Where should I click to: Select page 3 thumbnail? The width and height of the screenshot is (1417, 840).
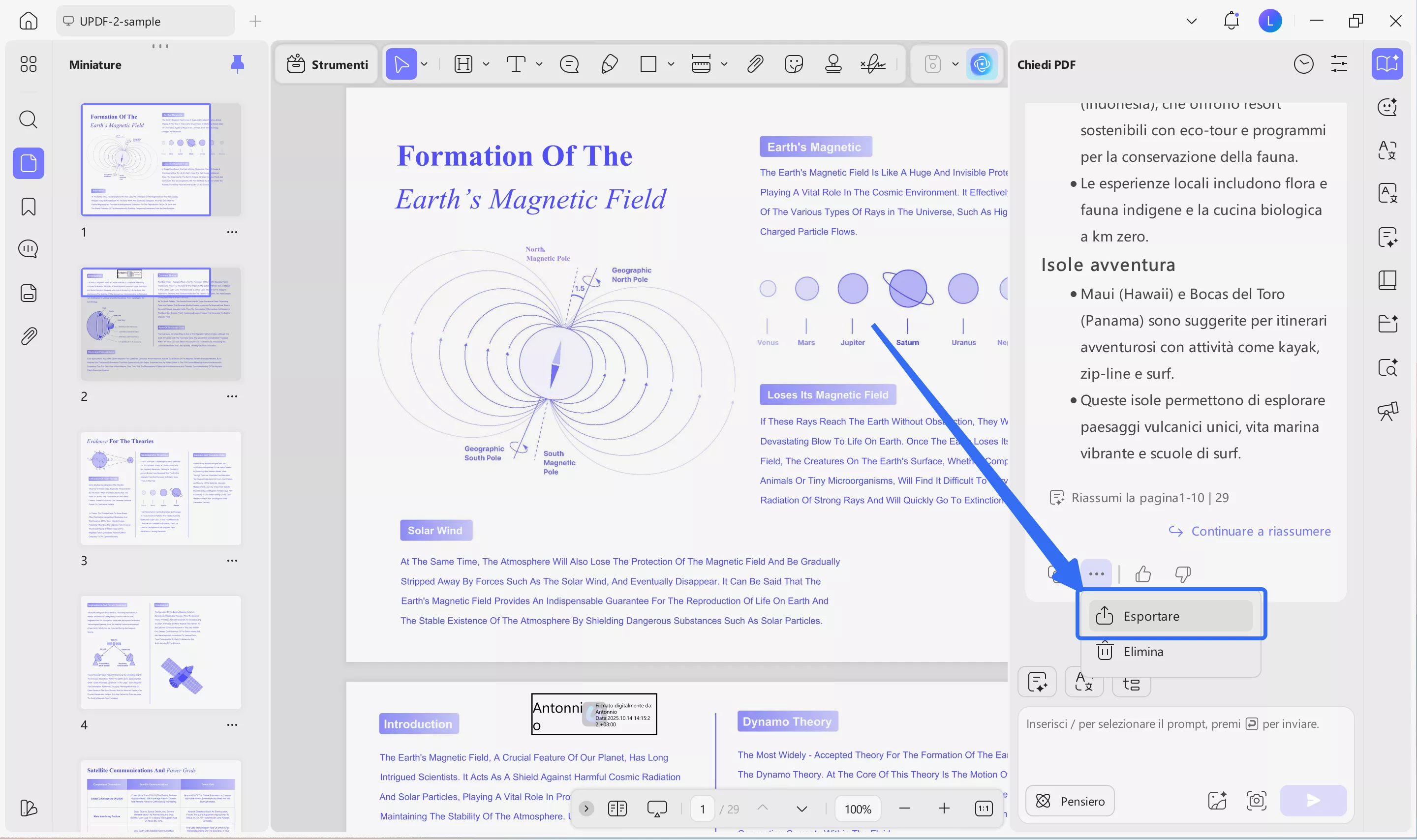click(x=161, y=488)
